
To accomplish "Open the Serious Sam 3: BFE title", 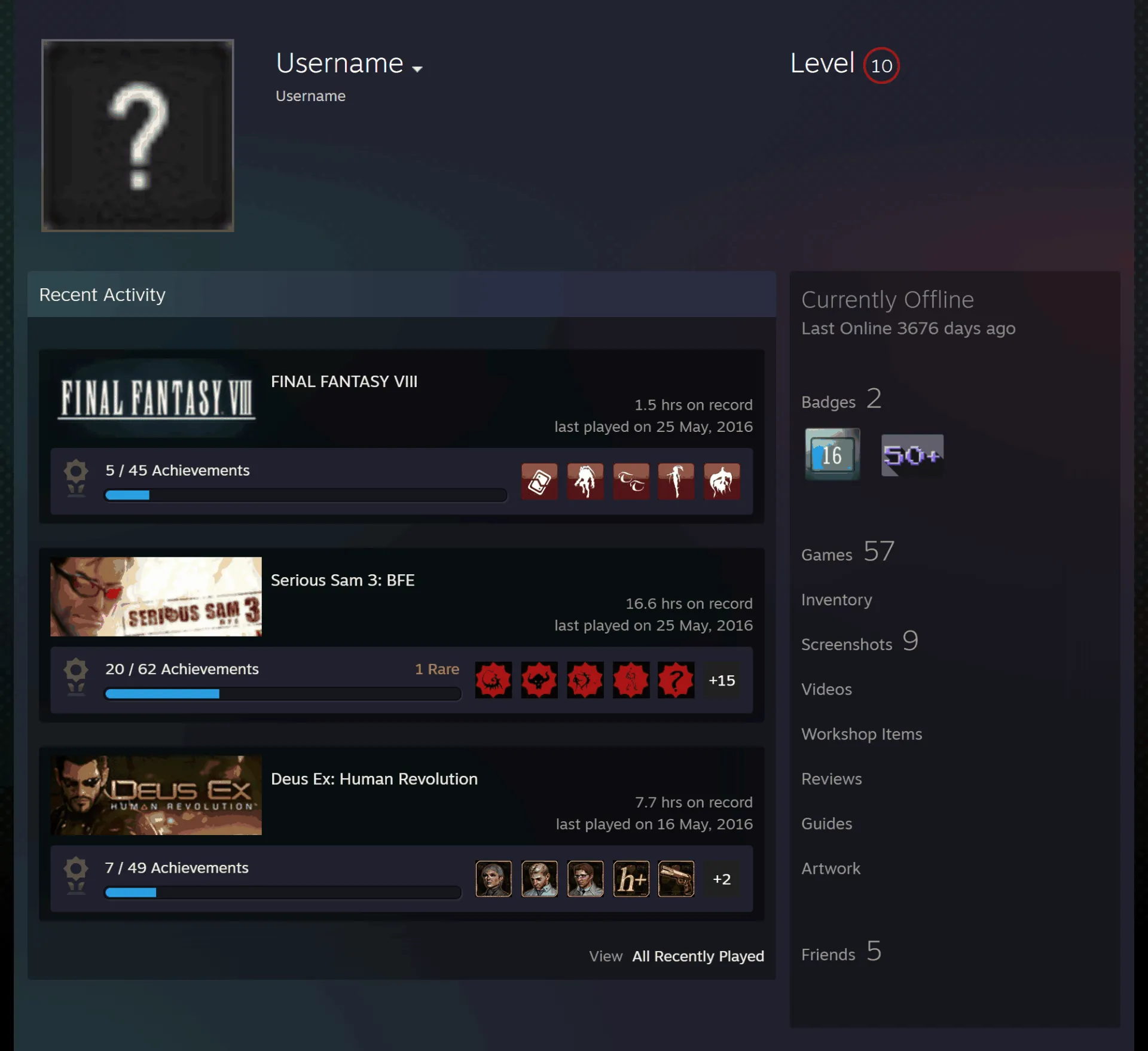I will tap(343, 580).
